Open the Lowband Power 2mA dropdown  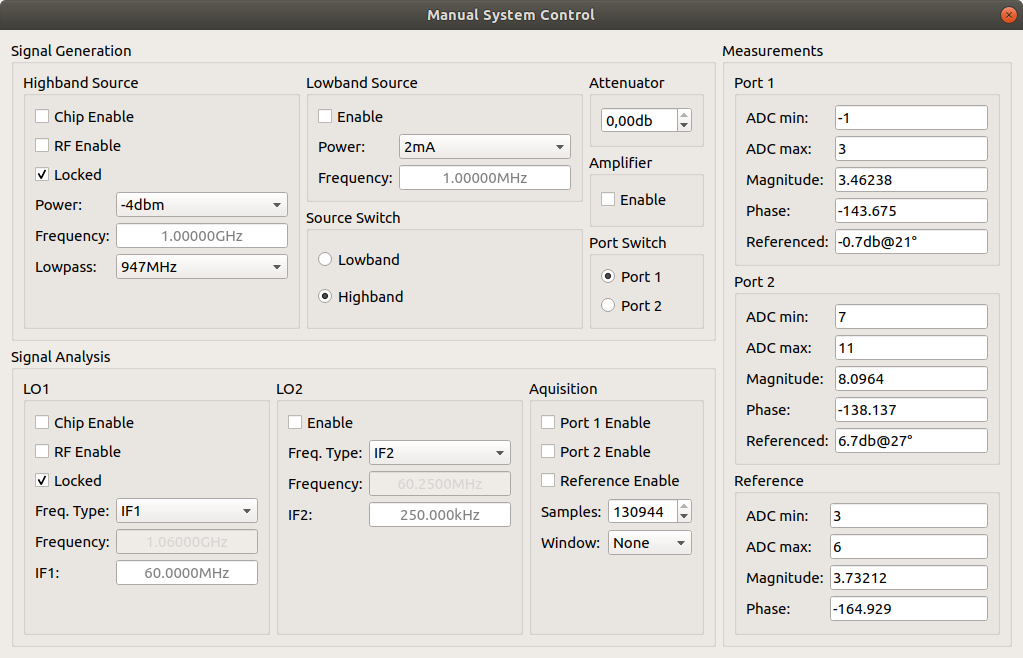point(484,147)
